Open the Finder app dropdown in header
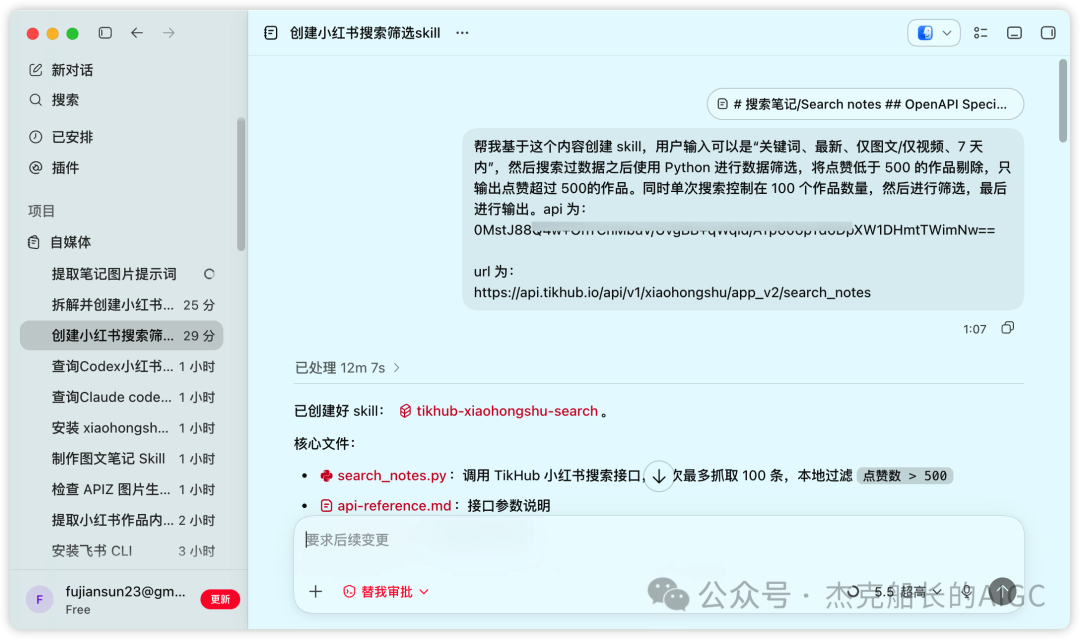 934,32
